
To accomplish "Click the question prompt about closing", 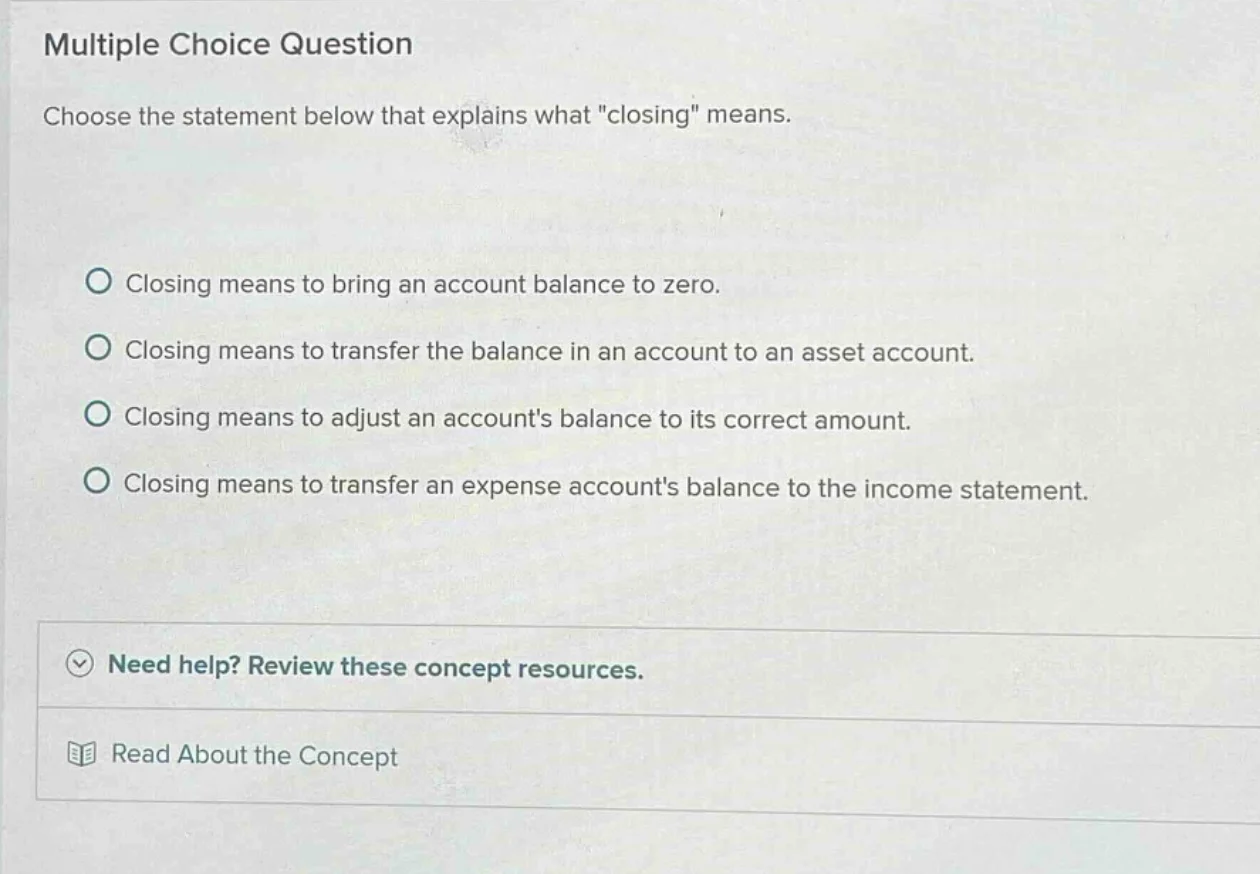I will coord(416,116).
